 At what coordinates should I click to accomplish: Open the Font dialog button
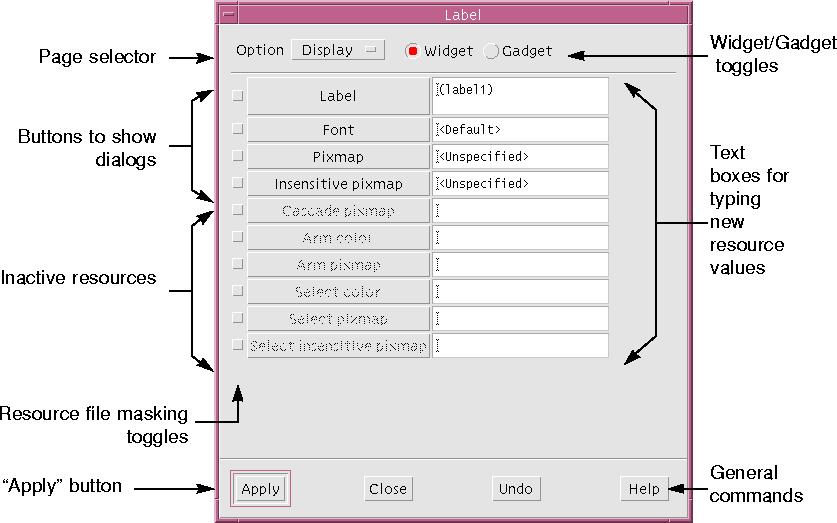click(338, 130)
